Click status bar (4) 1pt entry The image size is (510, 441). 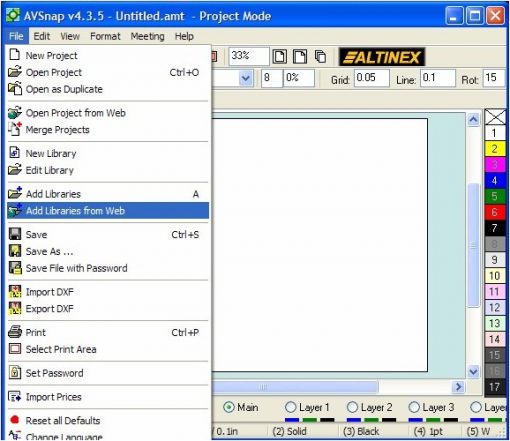pos(428,431)
